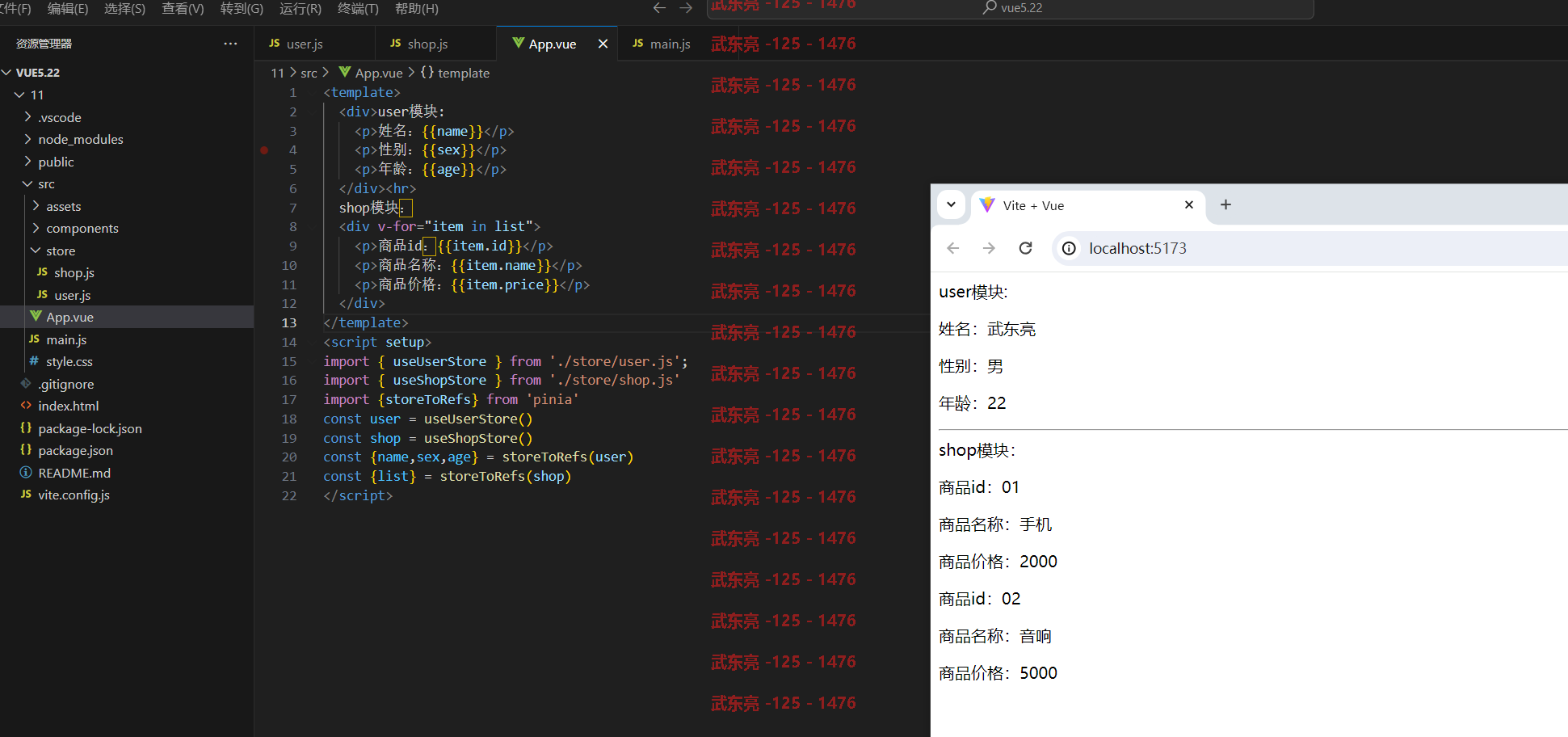Image resolution: width=1568 pixels, height=737 pixels.
Task: Click the browser back button
Action: click(x=953, y=248)
